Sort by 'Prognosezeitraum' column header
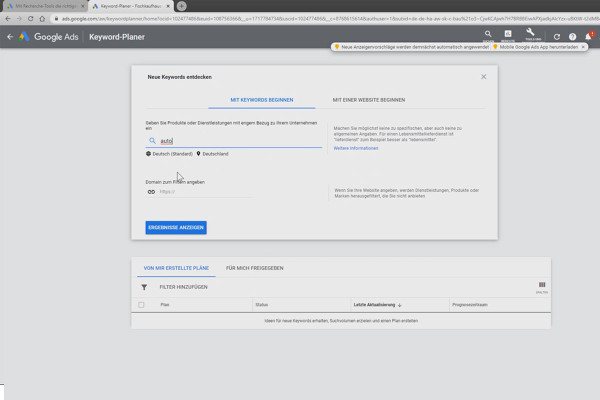 pyautogui.click(x=470, y=305)
